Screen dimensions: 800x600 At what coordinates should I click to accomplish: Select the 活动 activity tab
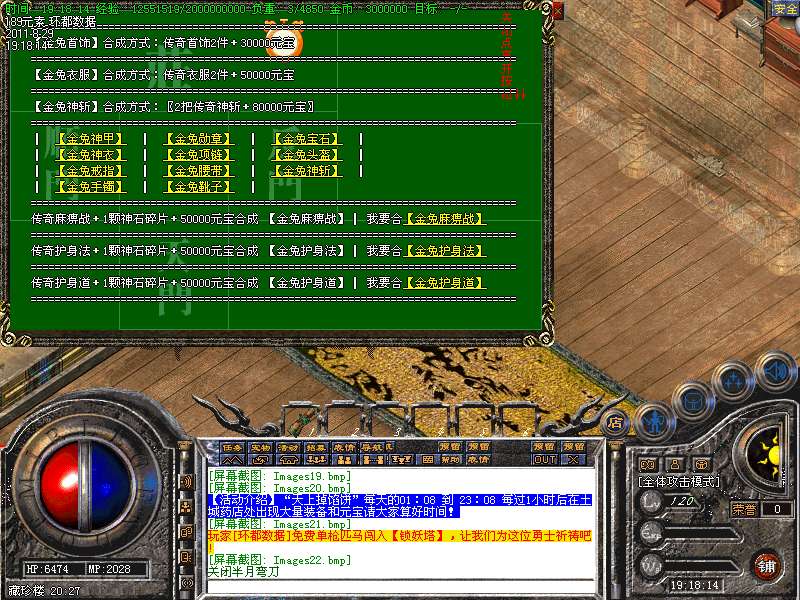288,447
